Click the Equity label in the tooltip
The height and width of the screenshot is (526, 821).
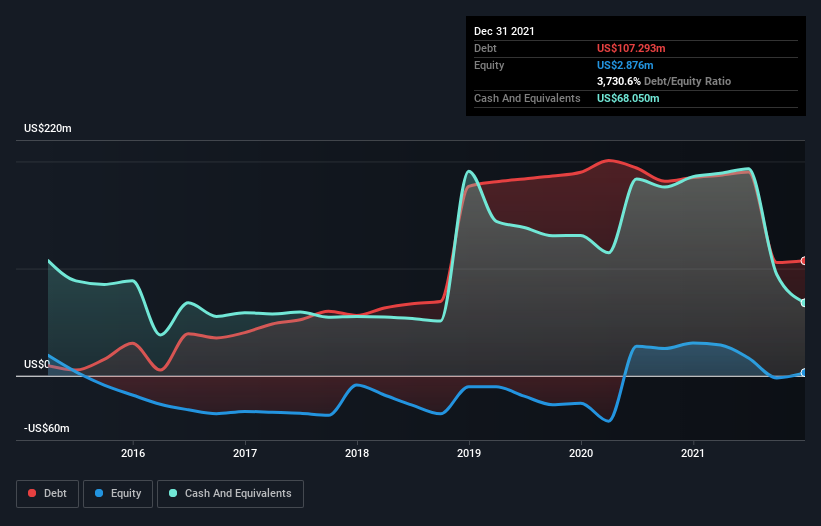pos(489,65)
